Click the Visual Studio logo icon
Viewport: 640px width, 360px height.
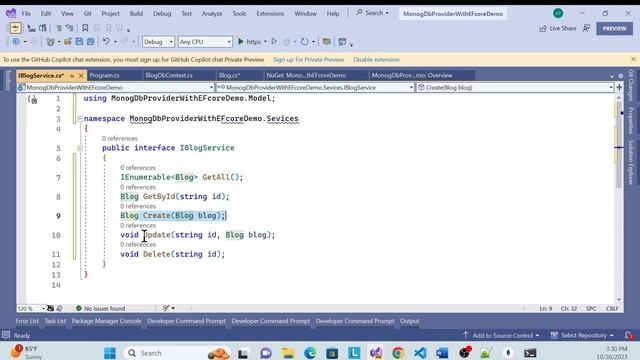[x=11, y=13]
